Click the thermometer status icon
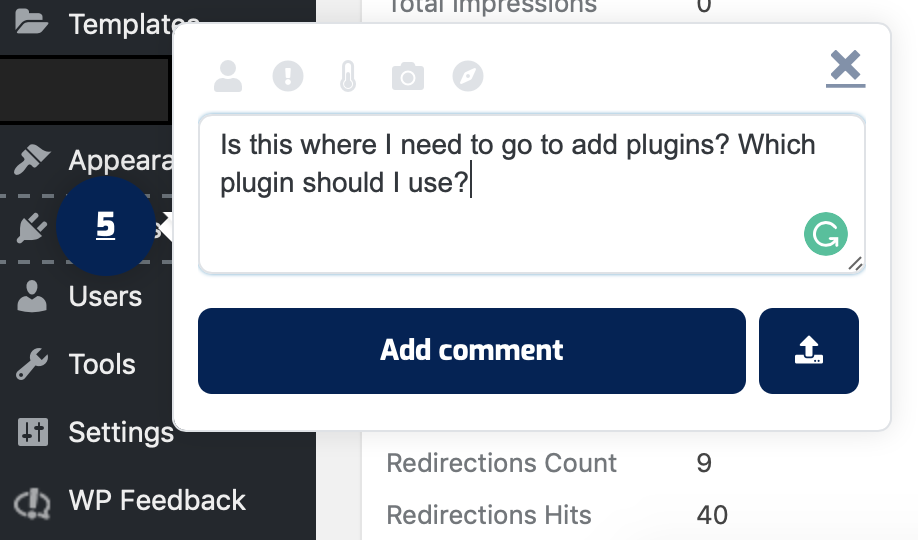Viewport: 918px width, 540px height. (x=348, y=76)
